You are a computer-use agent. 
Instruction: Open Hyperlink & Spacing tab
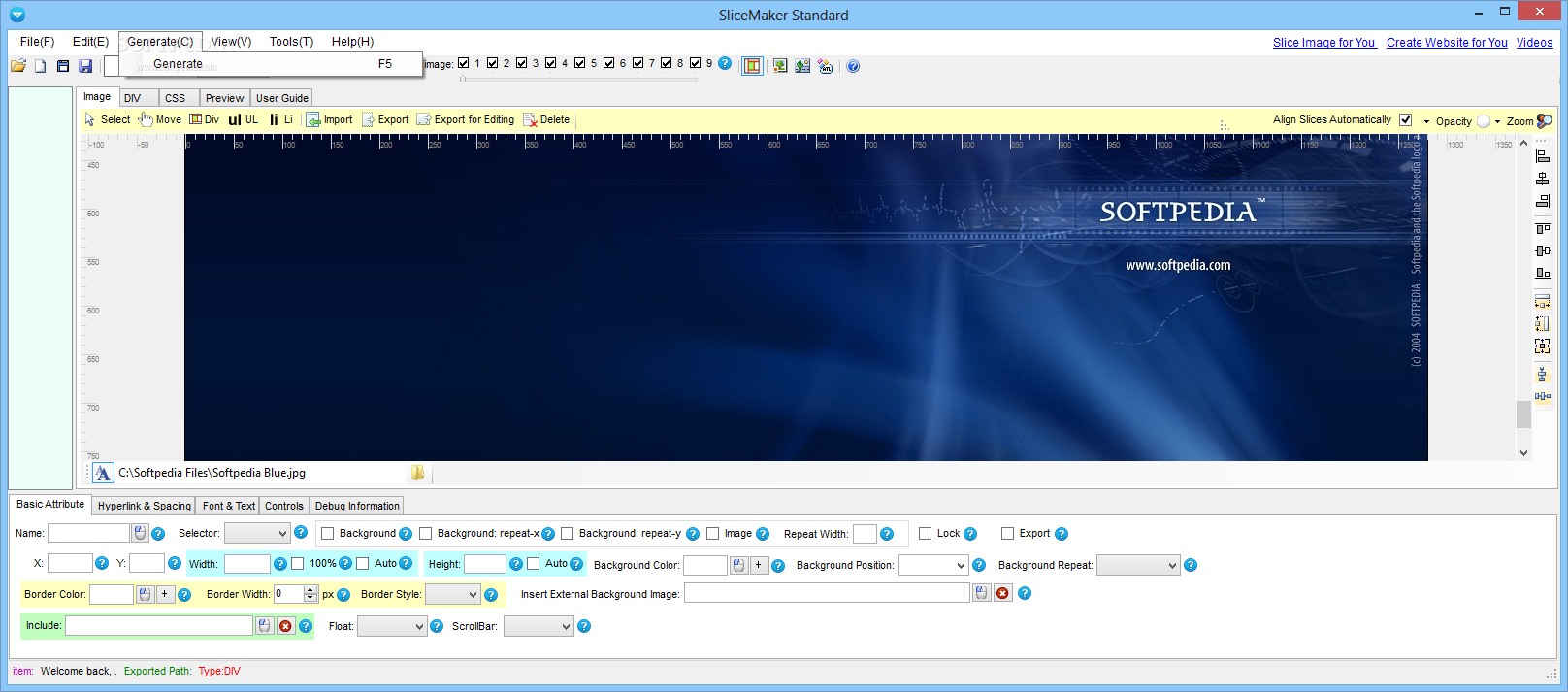pyautogui.click(x=145, y=506)
